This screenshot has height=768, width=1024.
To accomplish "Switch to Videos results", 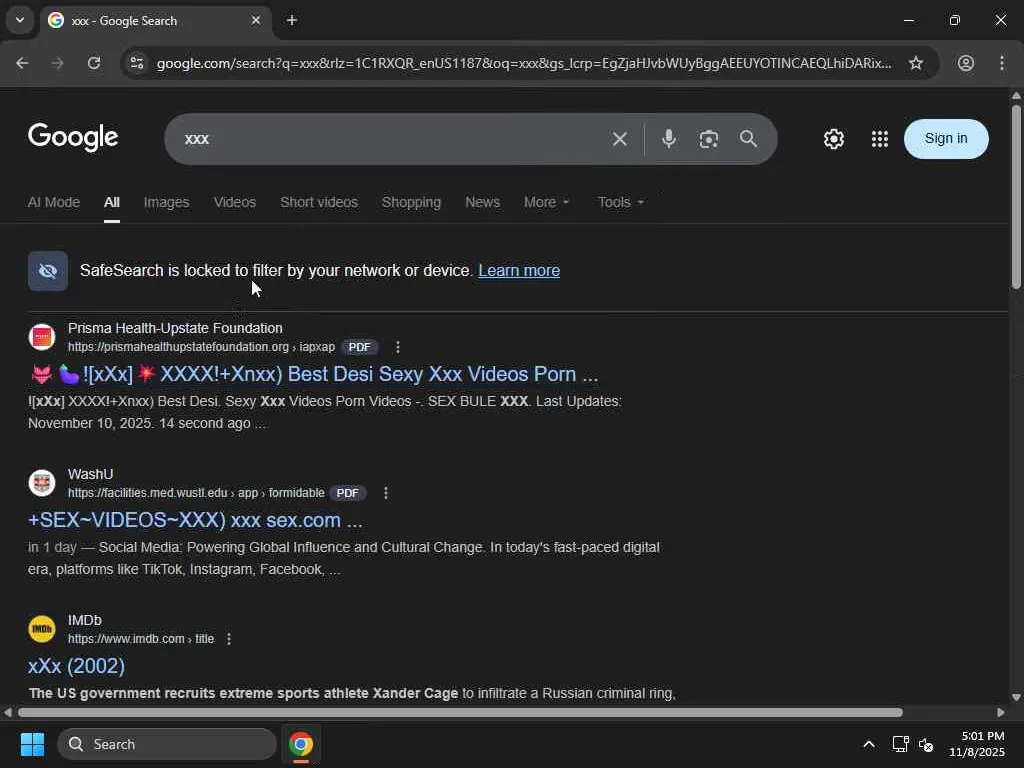I will click(234, 202).
